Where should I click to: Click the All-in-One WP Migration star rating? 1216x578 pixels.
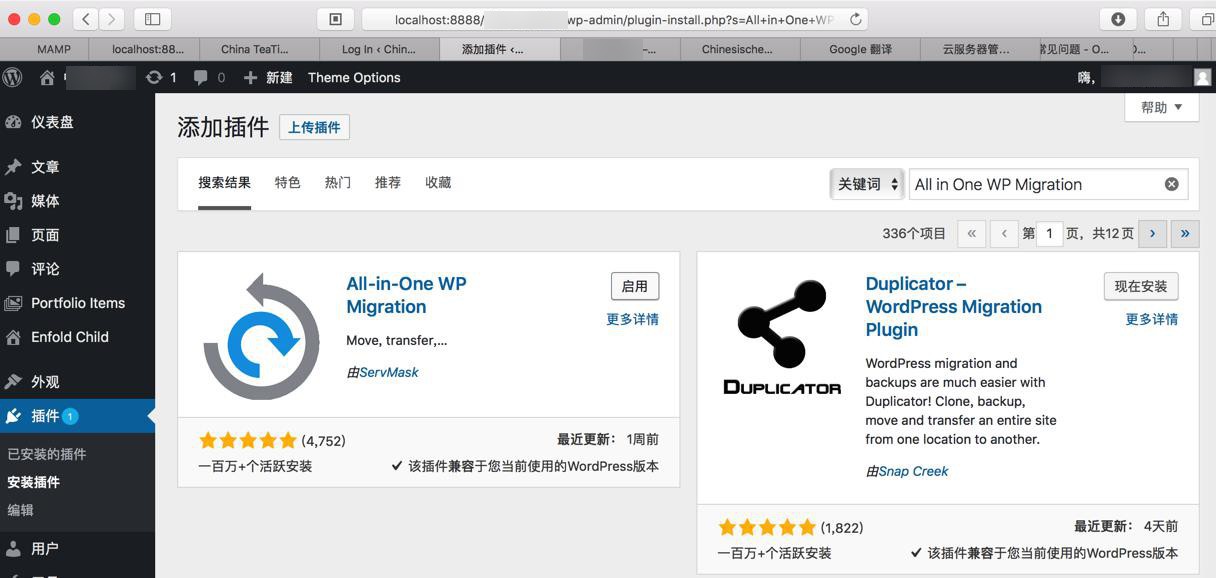[248, 440]
